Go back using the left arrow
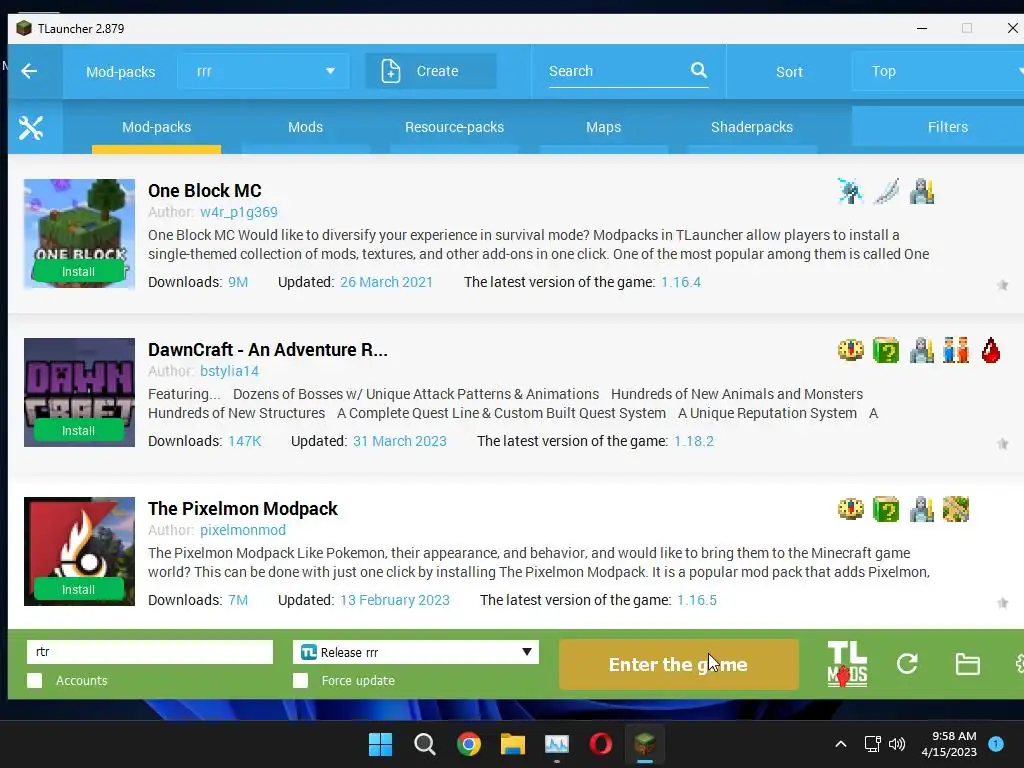The width and height of the screenshot is (1024, 768). pos(29,71)
